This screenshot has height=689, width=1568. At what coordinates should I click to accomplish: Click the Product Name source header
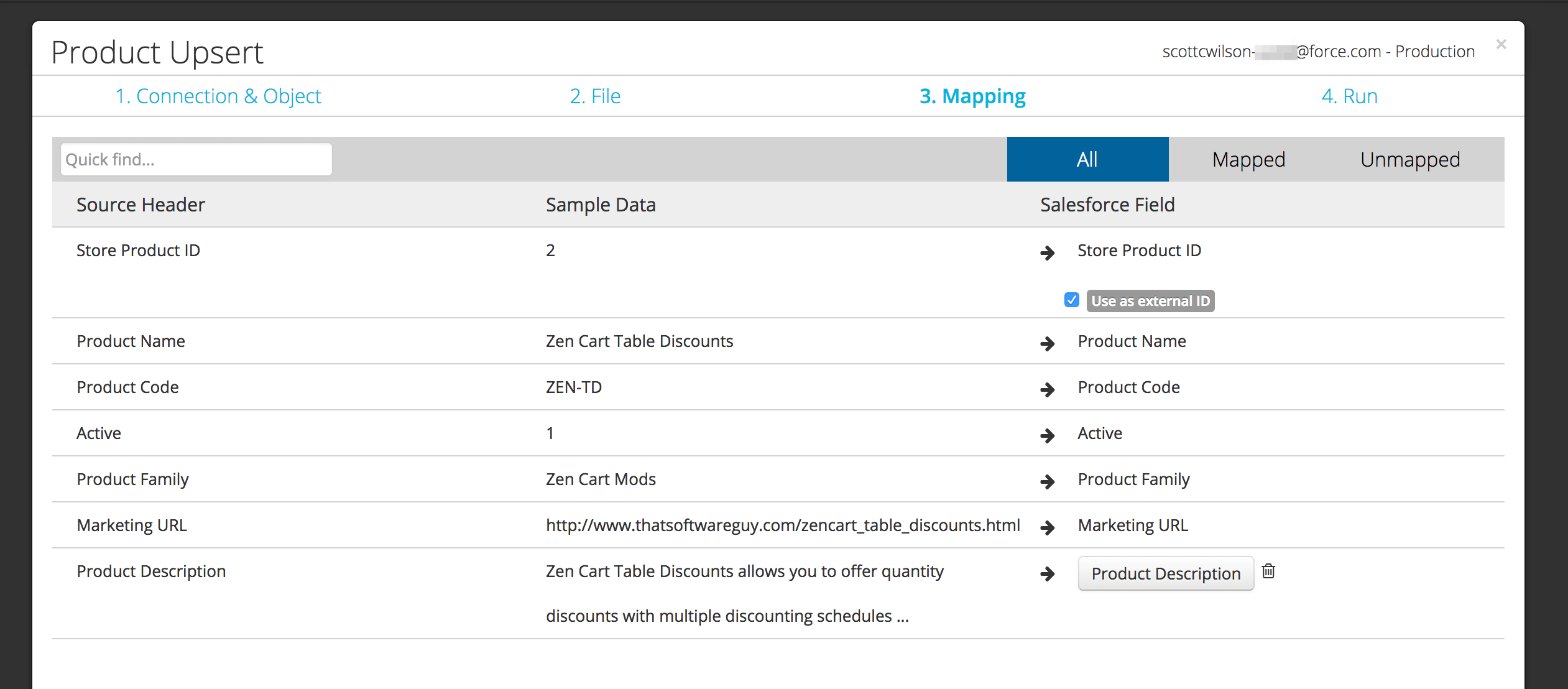131,341
